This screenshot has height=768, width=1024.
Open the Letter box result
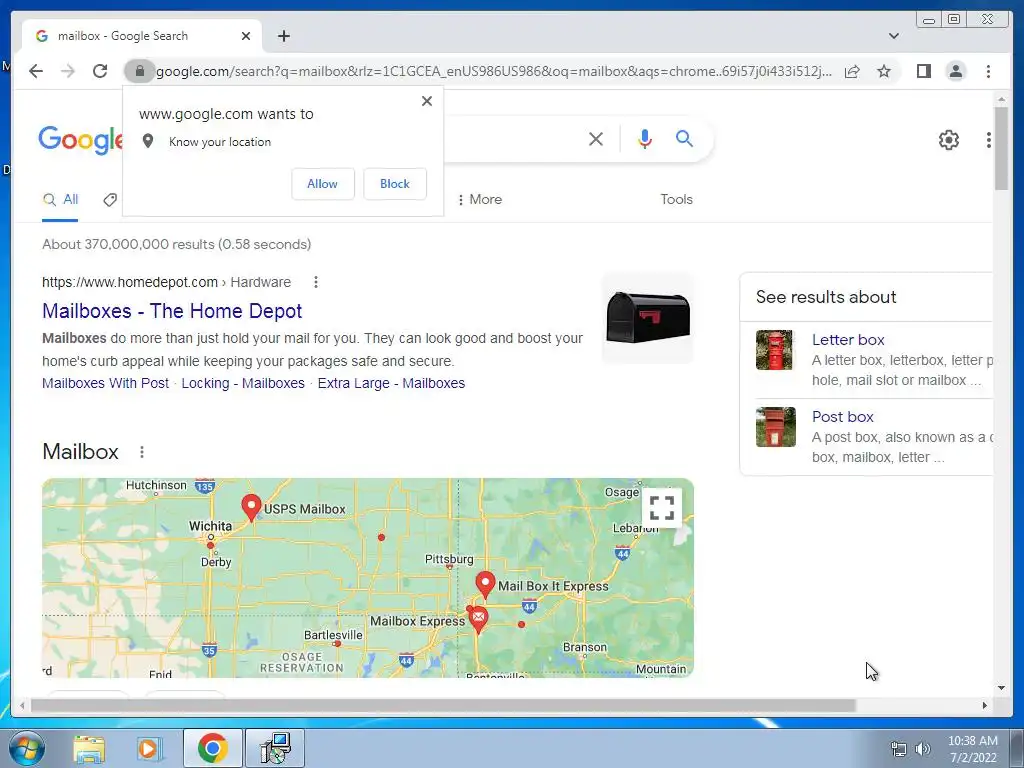pyautogui.click(x=848, y=340)
